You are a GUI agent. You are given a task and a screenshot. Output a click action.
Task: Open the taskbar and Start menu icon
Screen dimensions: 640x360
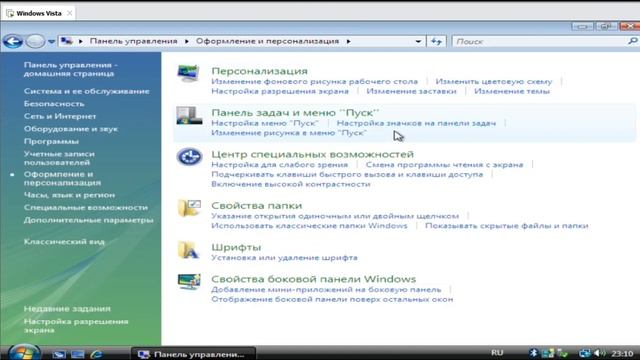189,116
